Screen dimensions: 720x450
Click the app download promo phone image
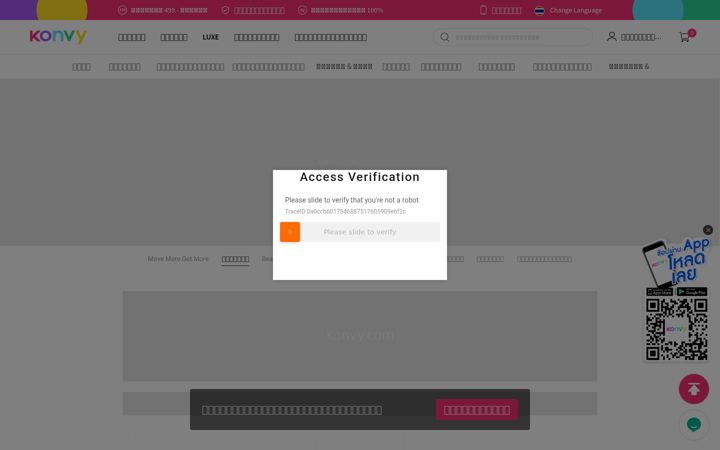(x=676, y=262)
